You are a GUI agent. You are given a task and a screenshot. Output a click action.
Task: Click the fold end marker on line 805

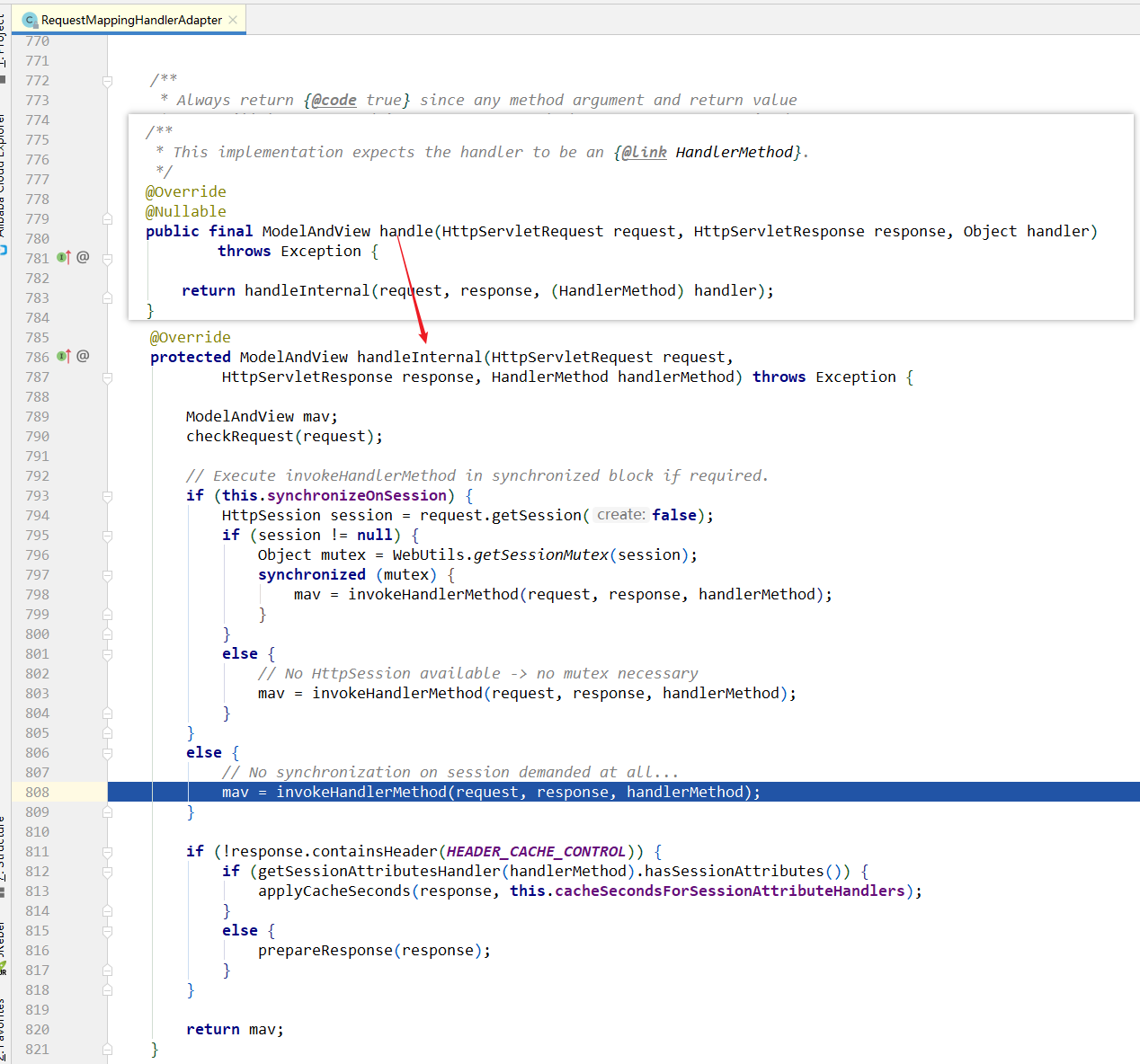coord(107,733)
